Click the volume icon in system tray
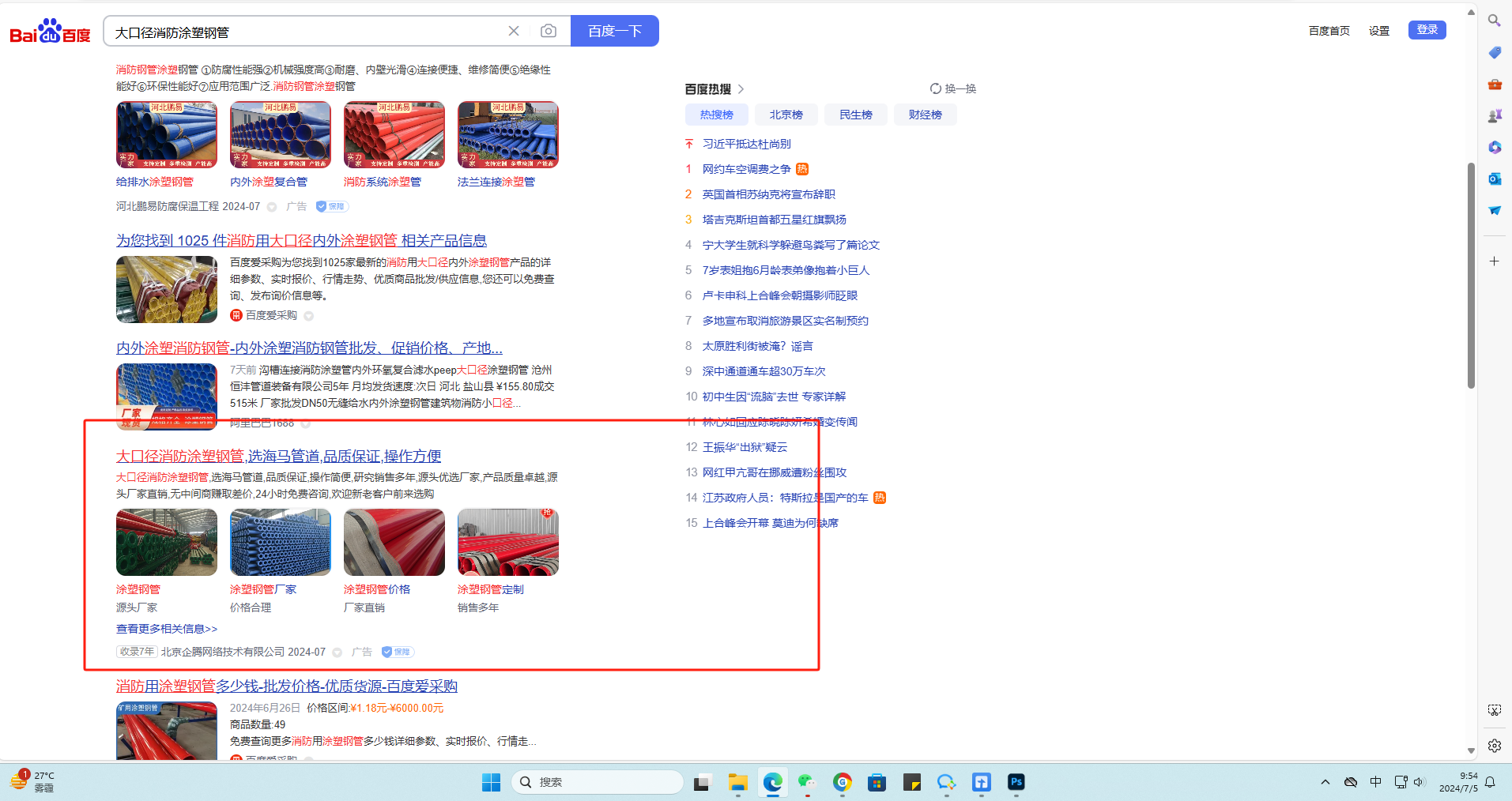 (1420, 782)
